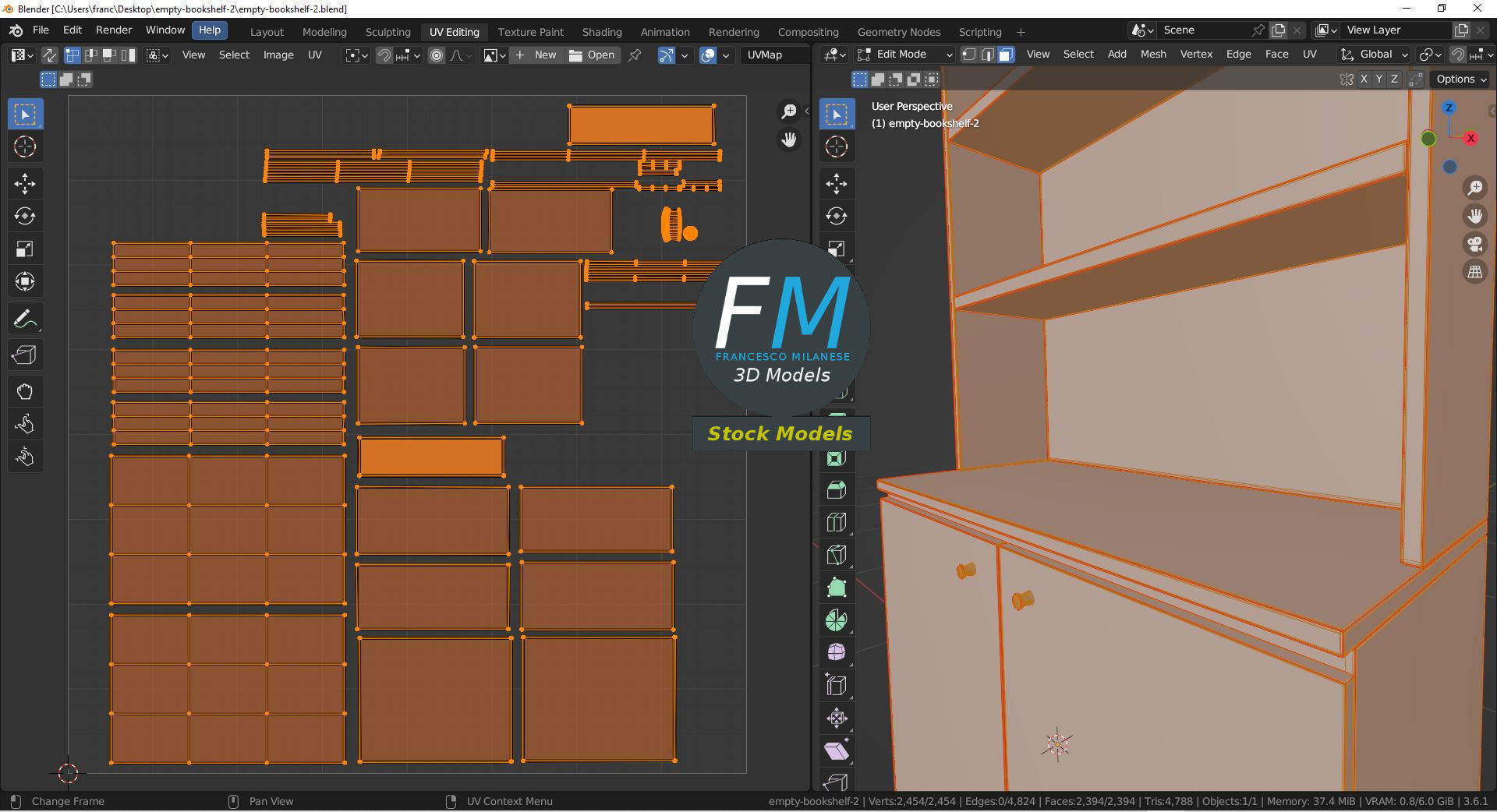Toggle Z axis mirror in 3D viewport
The image size is (1497, 812).
[x=1394, y=79]
